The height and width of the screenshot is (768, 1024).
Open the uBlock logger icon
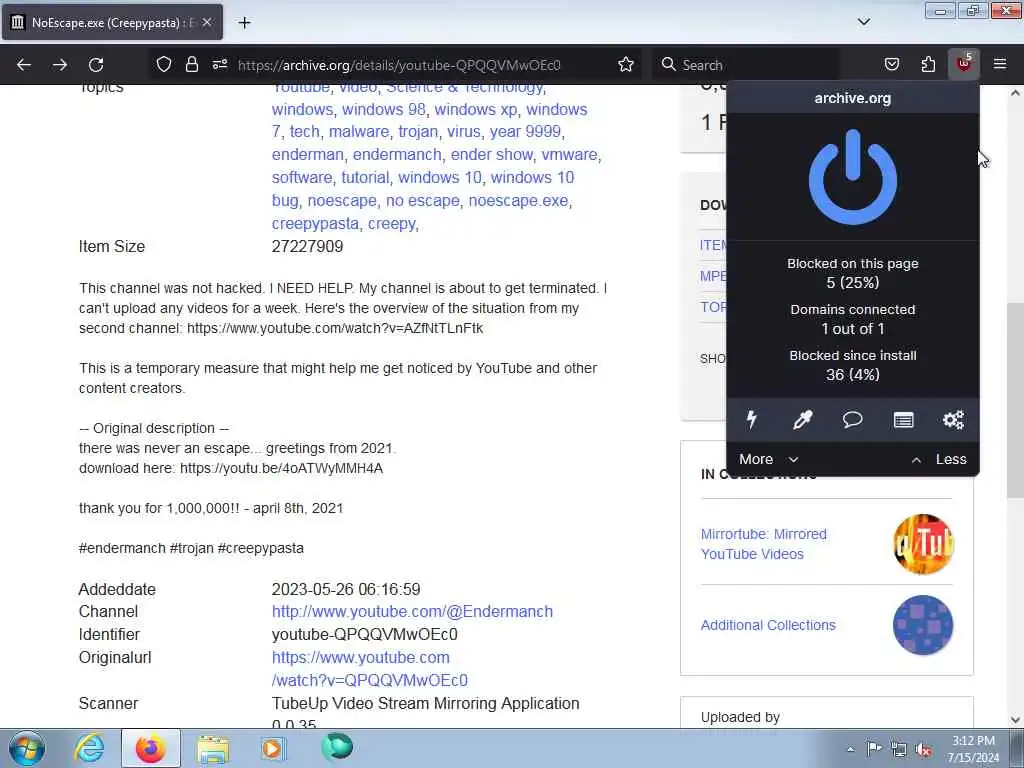point(903,419)
